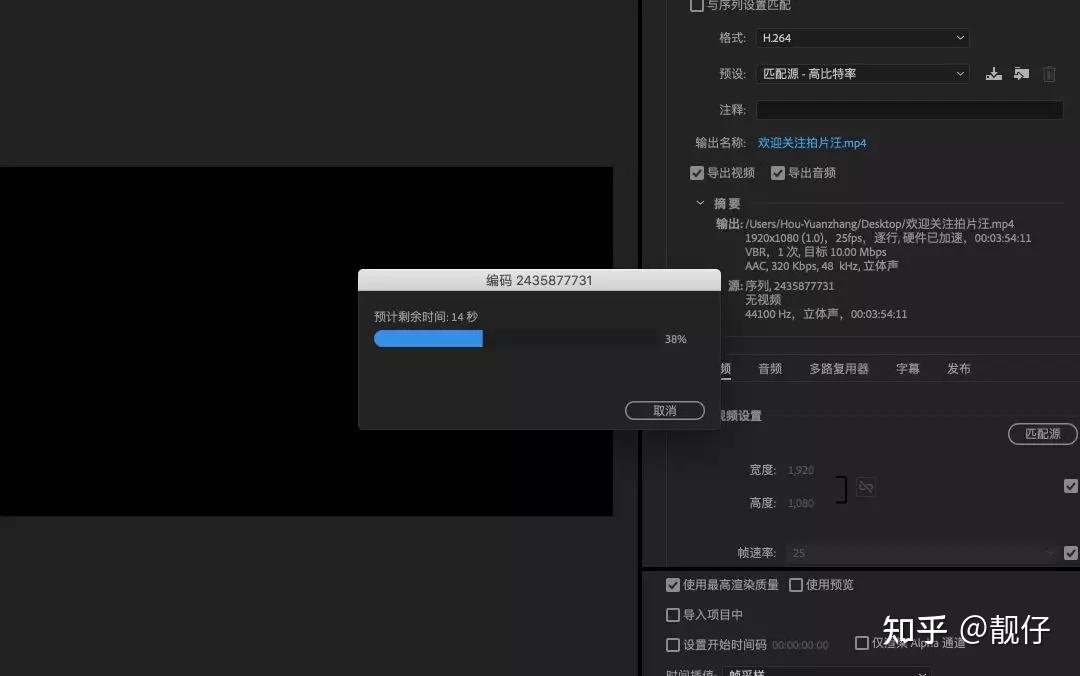Enable the 设置开始时间码 start timecode option
Screen dimensions: 1080x676
tap(672, 645)
